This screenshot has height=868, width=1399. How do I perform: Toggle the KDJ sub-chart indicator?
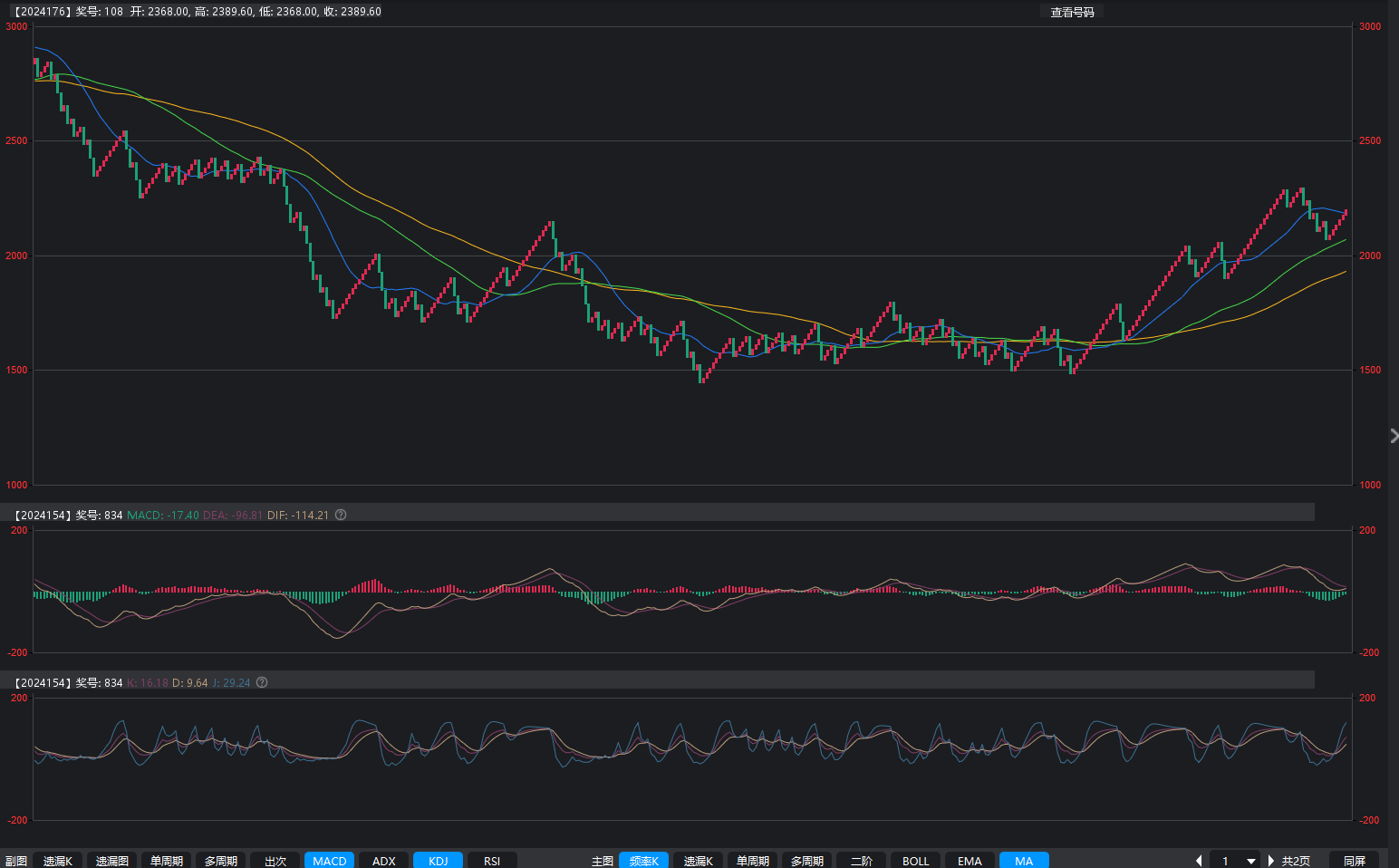coord(439,861)
